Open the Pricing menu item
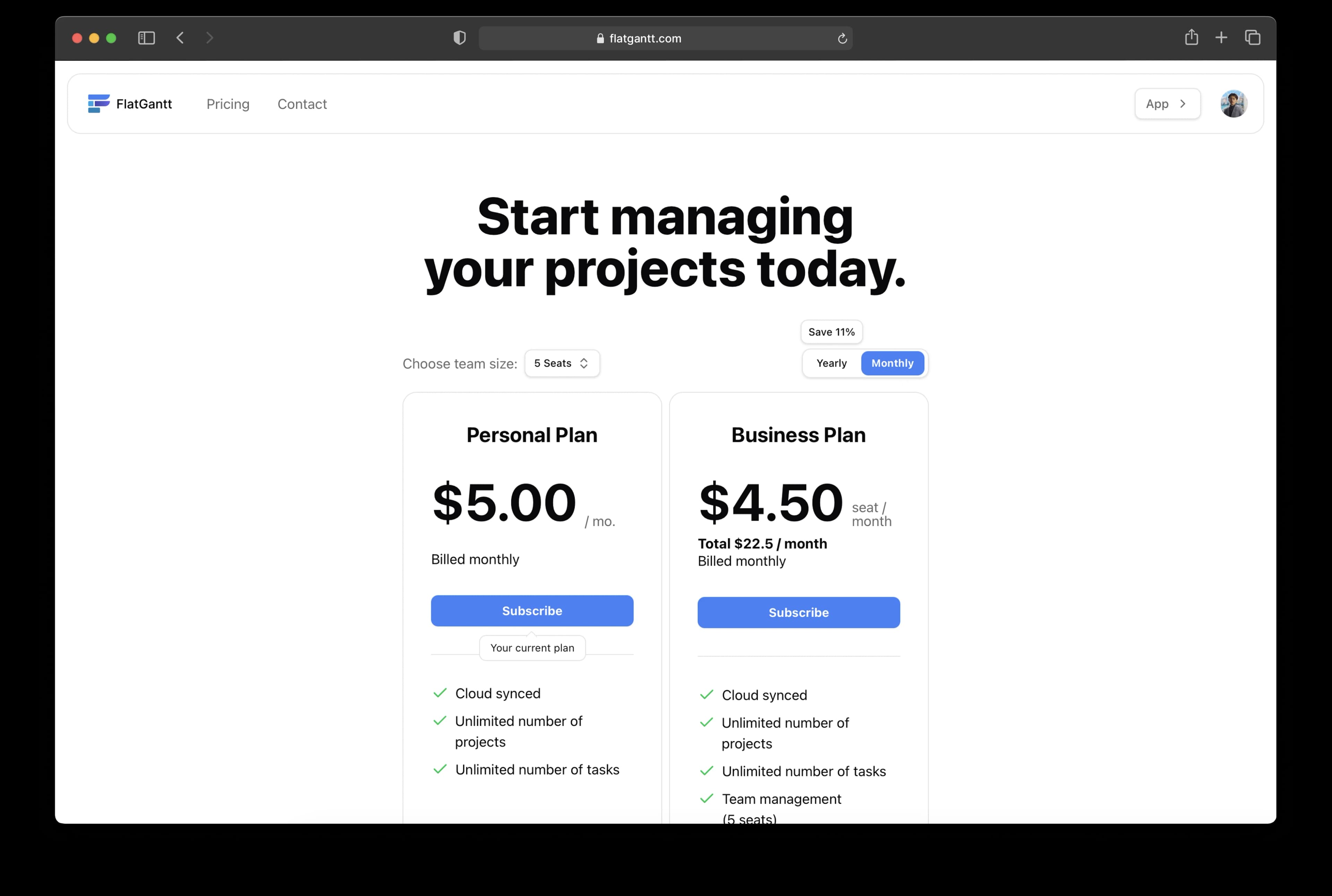The image size is (1332, 896). coord(228,104)
